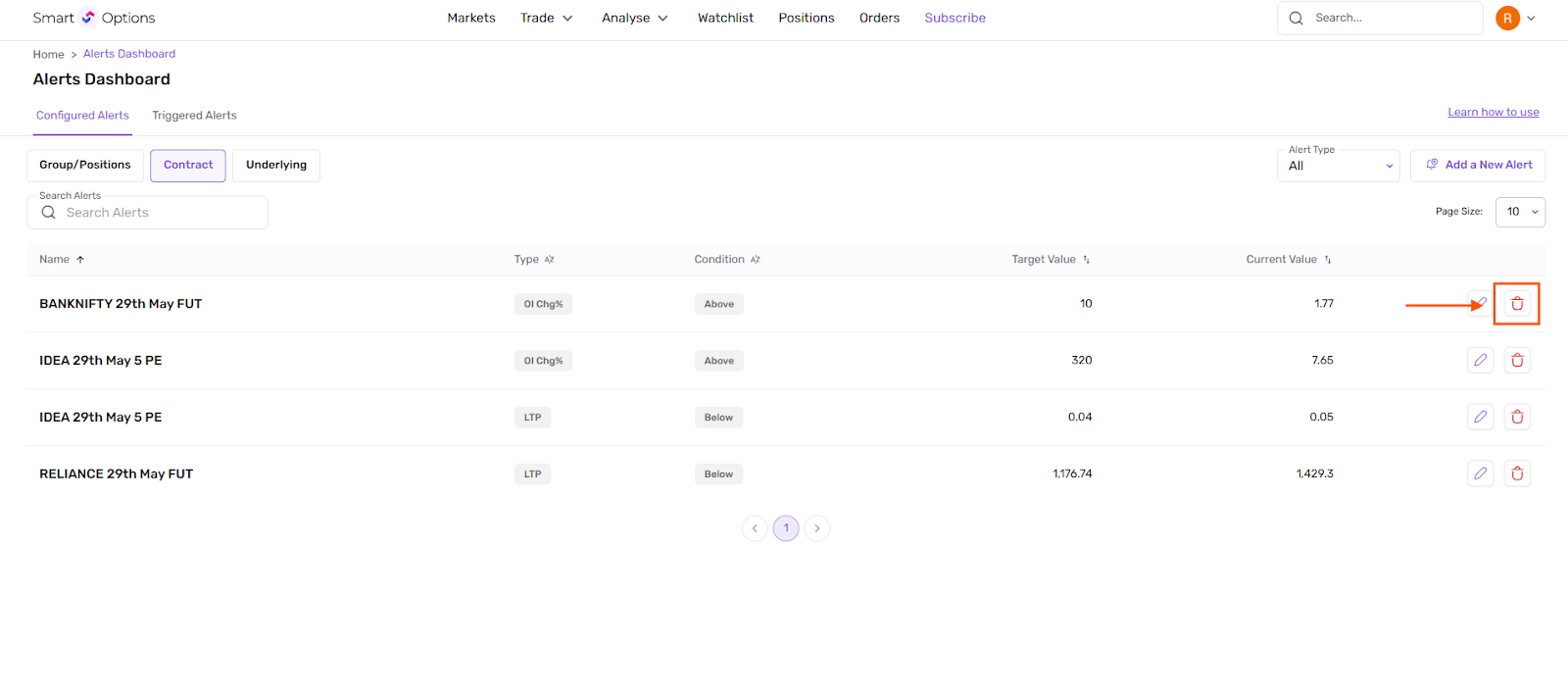Click OI Chg% tag in BANKNIFTY row
The height and width of the screenshot is (696, 1568).
(x=543, y=304)
